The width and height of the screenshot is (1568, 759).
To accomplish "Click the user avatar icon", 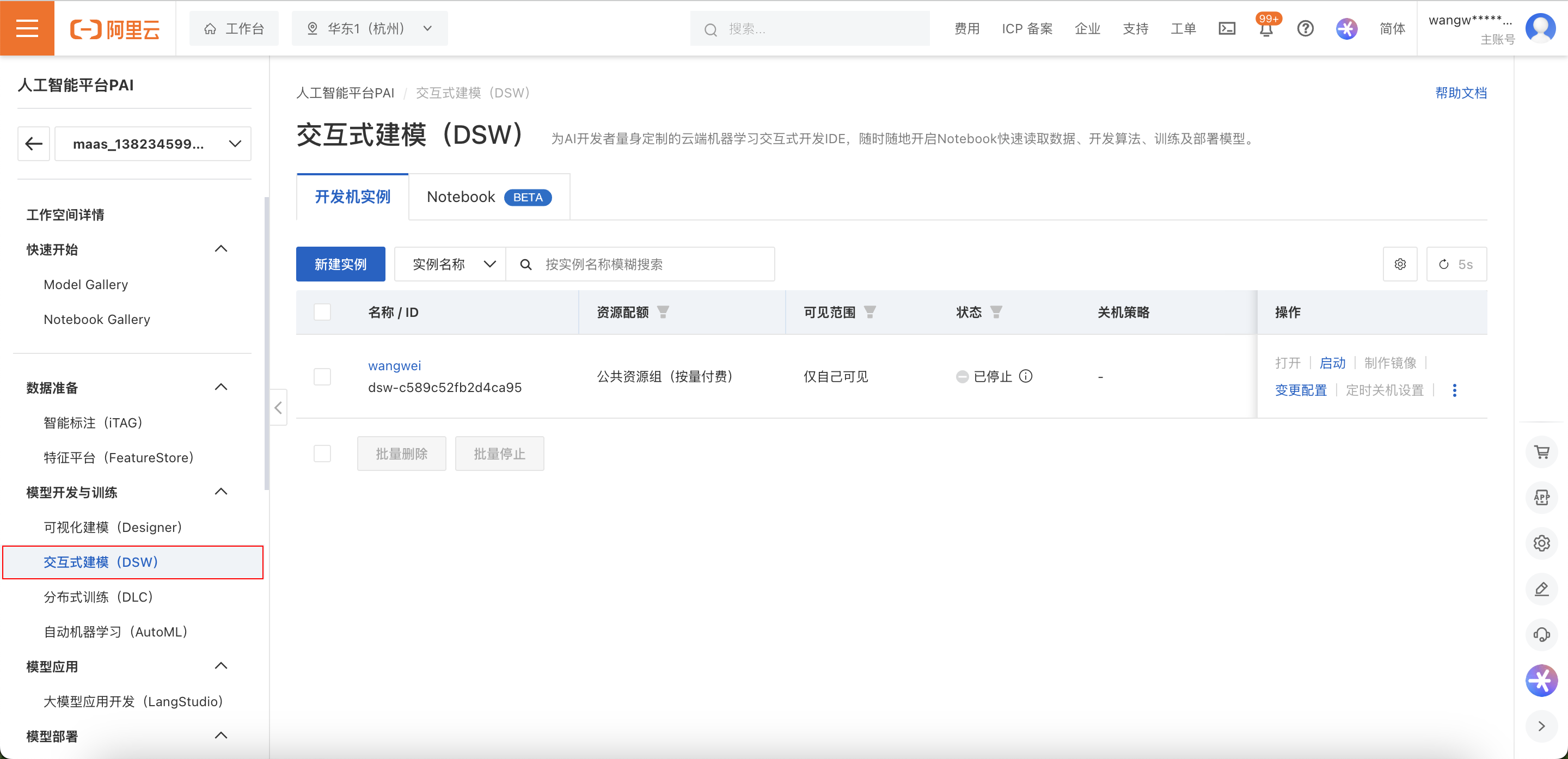I will 1541,28.
